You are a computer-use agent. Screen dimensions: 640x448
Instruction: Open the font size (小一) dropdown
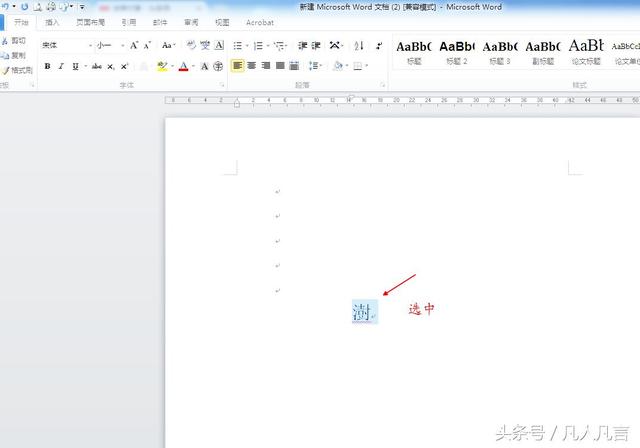pyautogui.click(x=122, y=46)
